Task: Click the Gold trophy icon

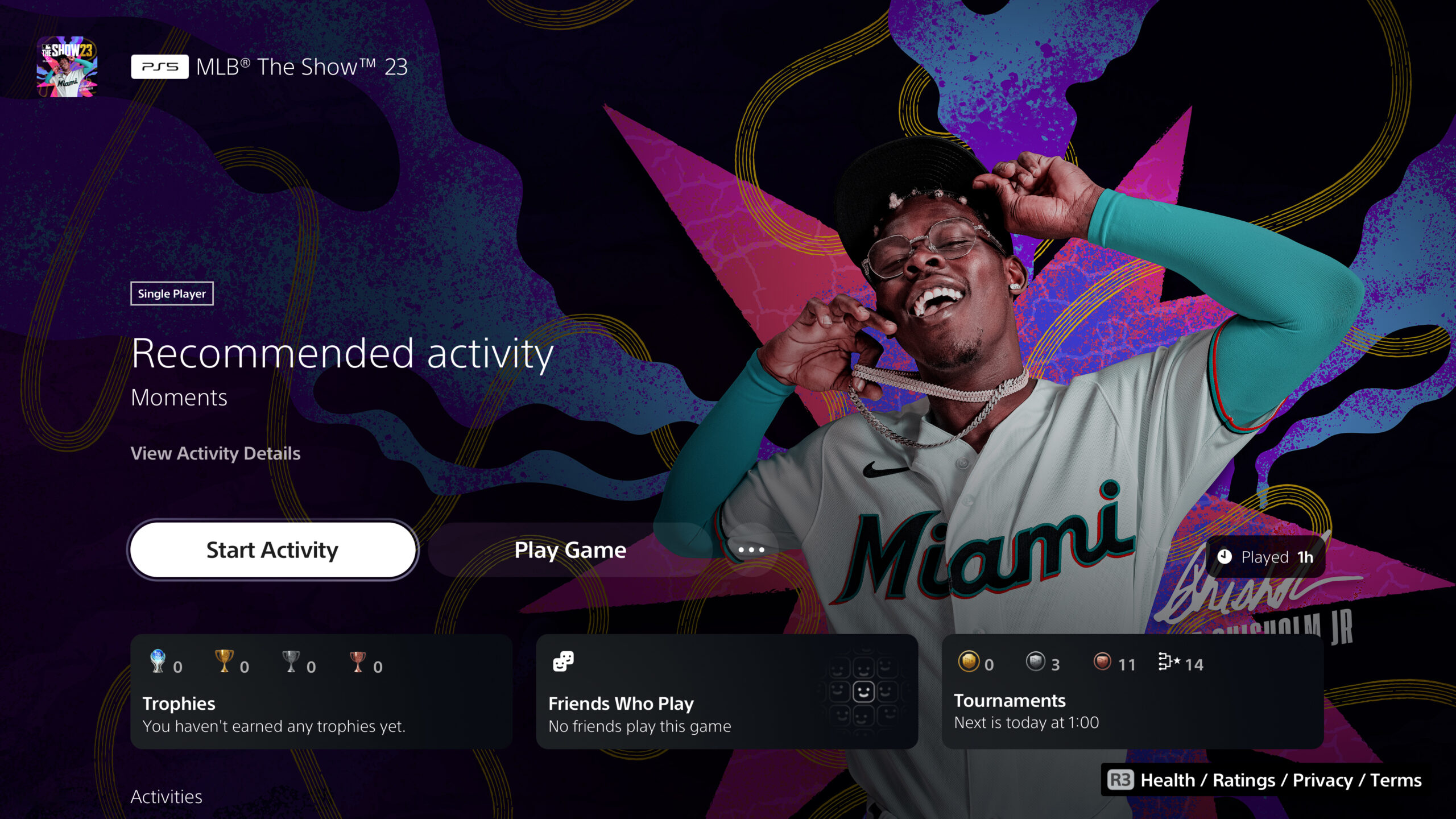Action: click(223, 661)
